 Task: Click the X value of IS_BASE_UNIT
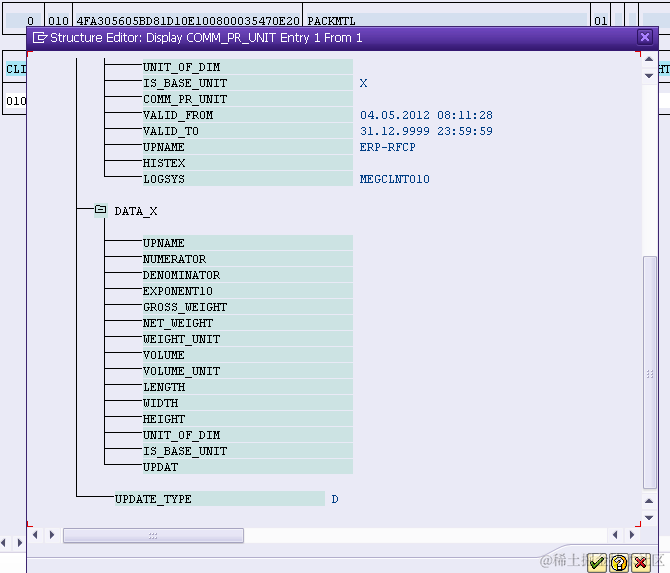coord(364,83)
